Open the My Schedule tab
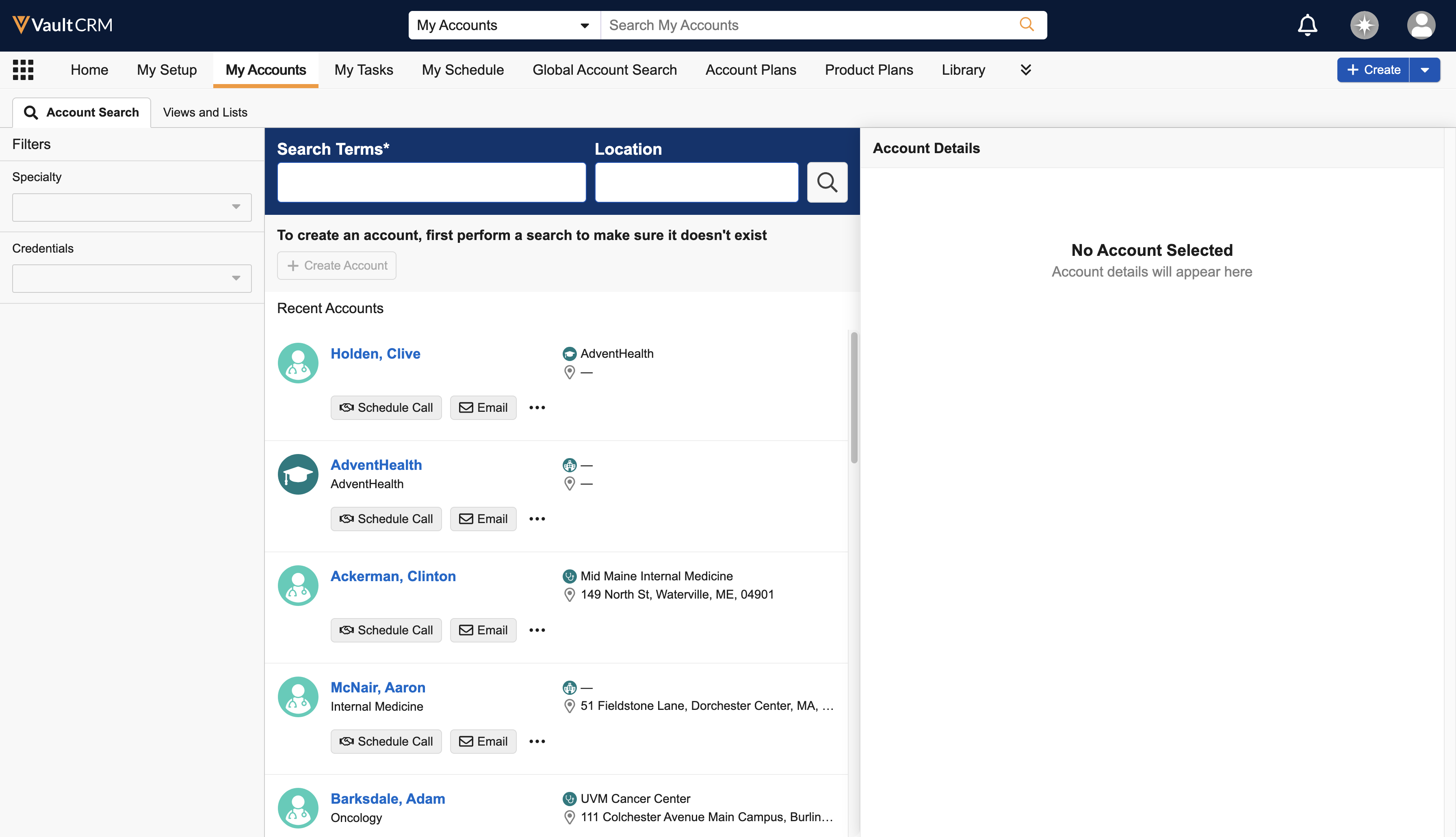 [x=462, y=70]
